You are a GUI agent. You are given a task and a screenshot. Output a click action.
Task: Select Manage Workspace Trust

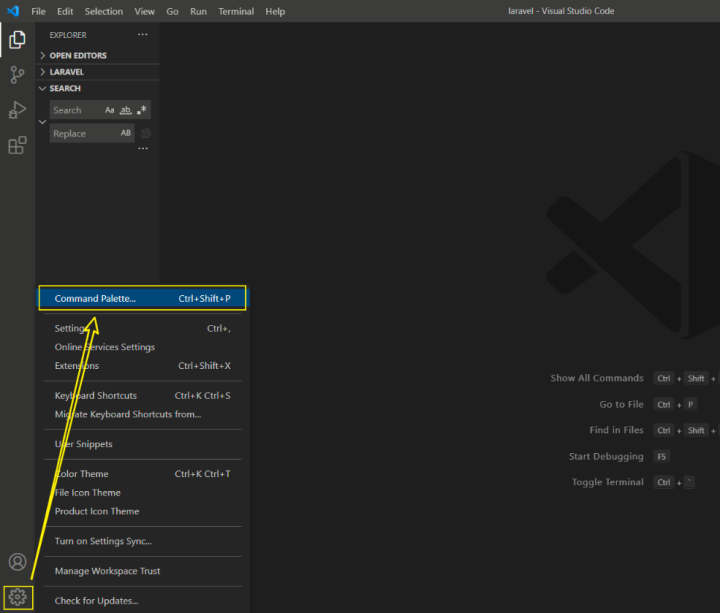[142, 571]
